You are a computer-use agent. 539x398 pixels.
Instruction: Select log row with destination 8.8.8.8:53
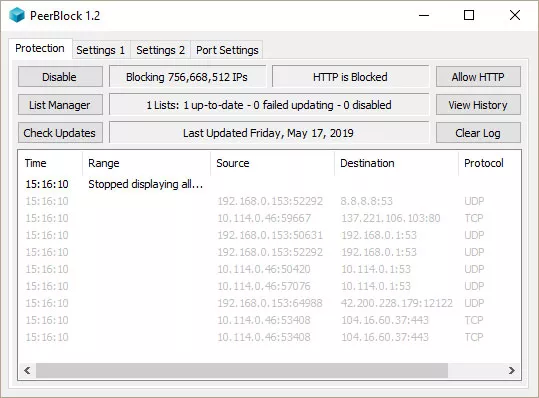pos(270,201)
